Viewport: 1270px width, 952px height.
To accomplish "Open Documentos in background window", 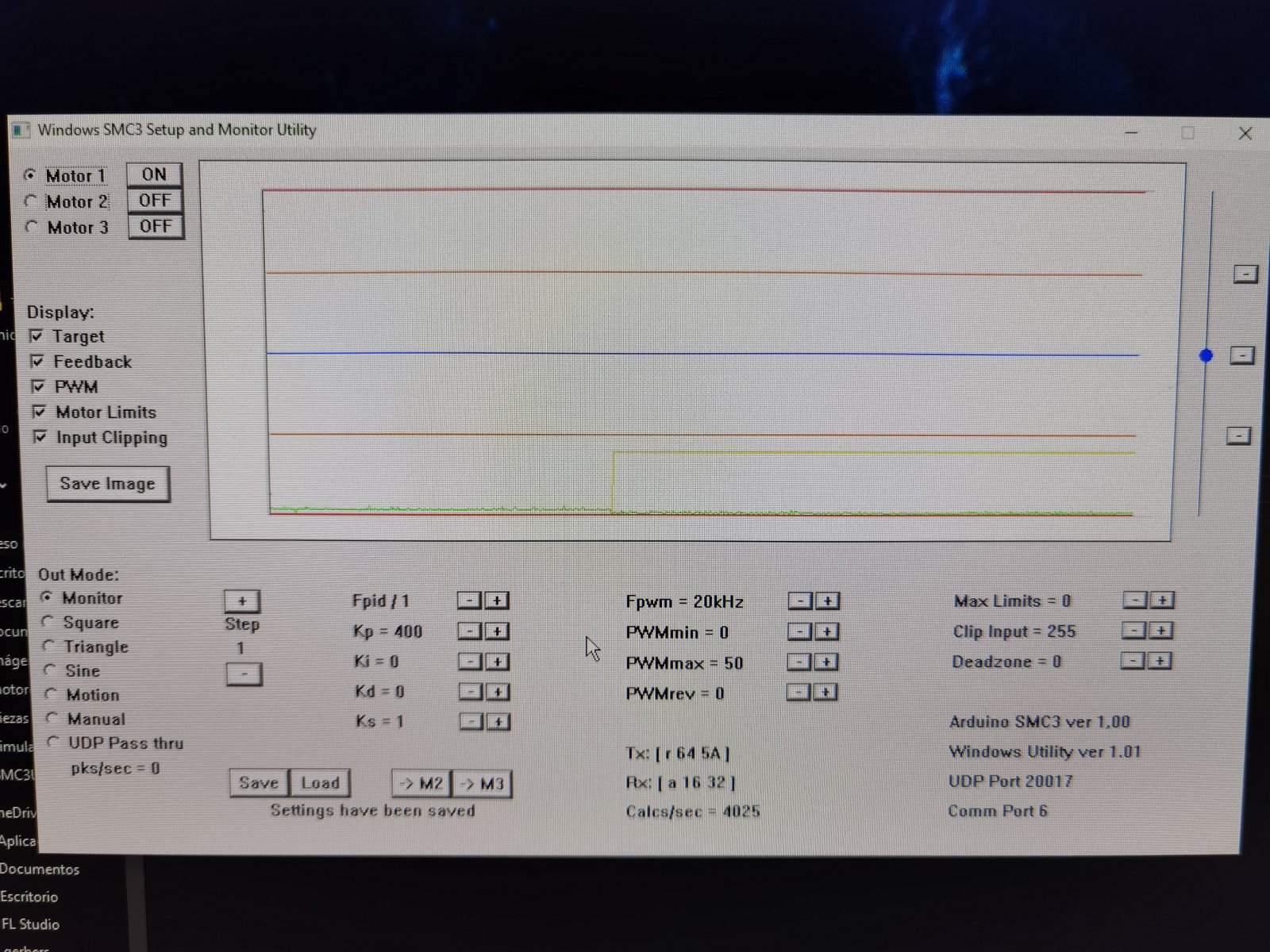I will (x=40, y=869).
